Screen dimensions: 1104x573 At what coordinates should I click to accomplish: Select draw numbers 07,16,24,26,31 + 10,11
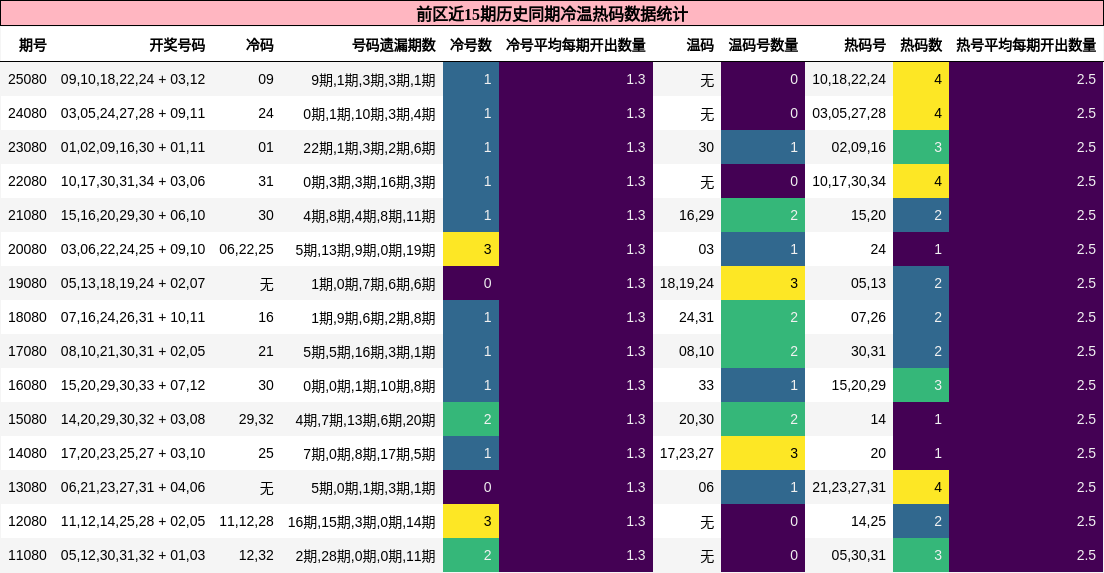(133, 317)
